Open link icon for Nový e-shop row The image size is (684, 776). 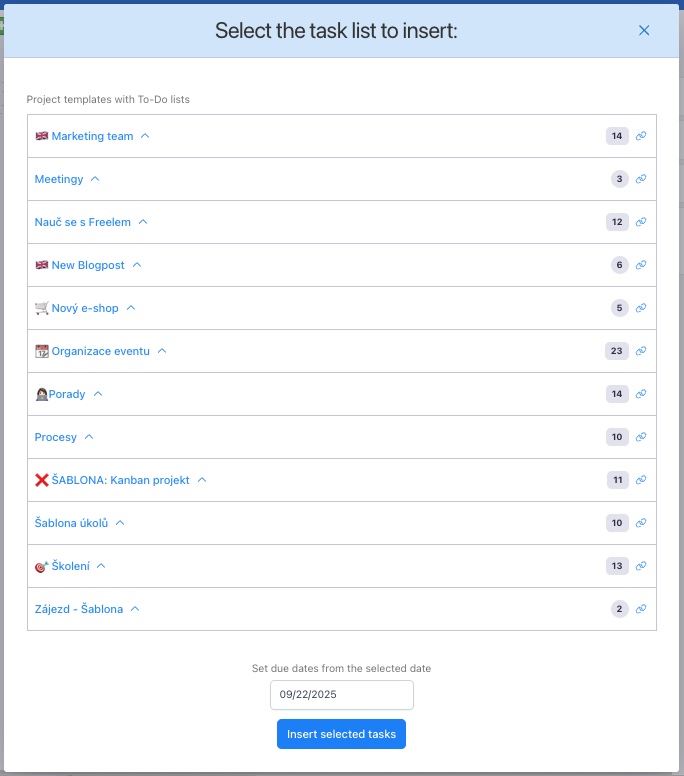pos(641,308)
